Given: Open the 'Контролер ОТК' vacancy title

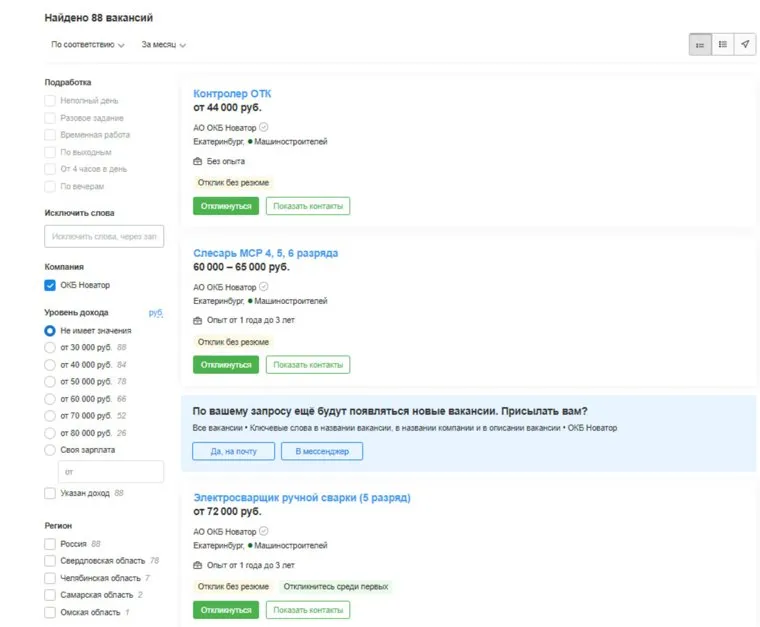Looking at the screenshot, I should pyautogui.click(x=231, y=94).
